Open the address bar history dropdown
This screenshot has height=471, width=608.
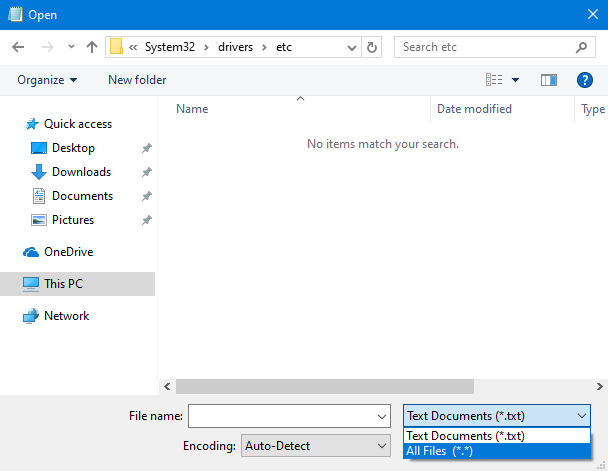coord(352,48)
